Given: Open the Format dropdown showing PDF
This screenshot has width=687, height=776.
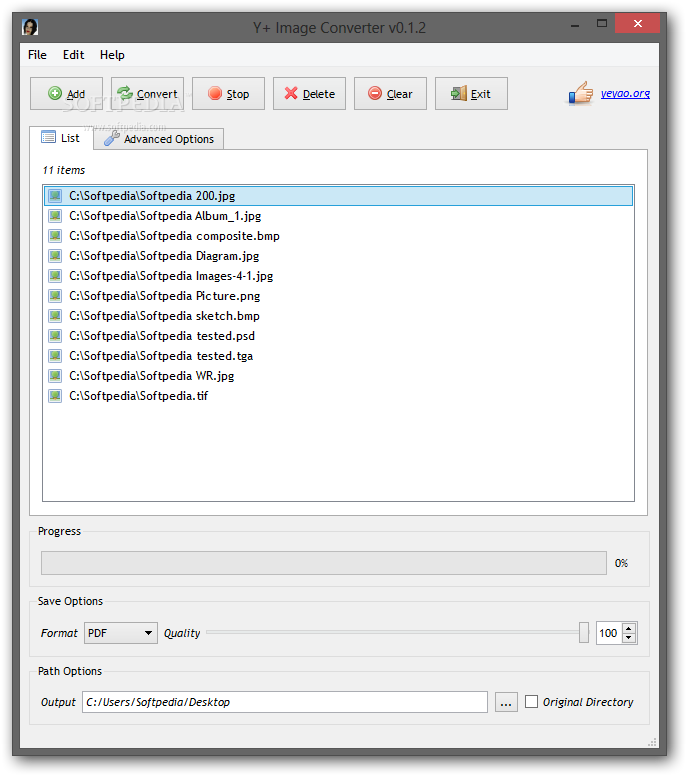Looking at the screenshot, I should (121, 633).
